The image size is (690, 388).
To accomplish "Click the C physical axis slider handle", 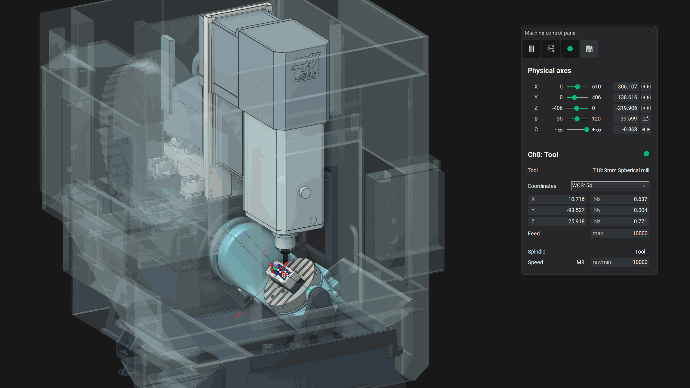I will [x=587, y=129].
